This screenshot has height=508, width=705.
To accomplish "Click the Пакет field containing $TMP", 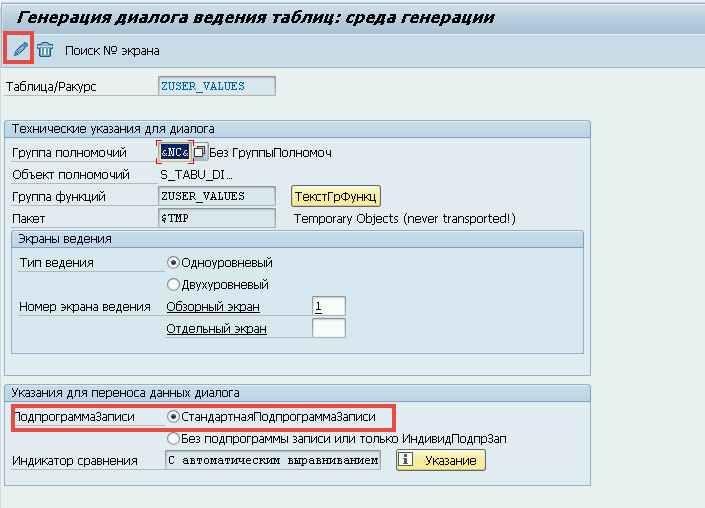I will [x=216, y=218].
